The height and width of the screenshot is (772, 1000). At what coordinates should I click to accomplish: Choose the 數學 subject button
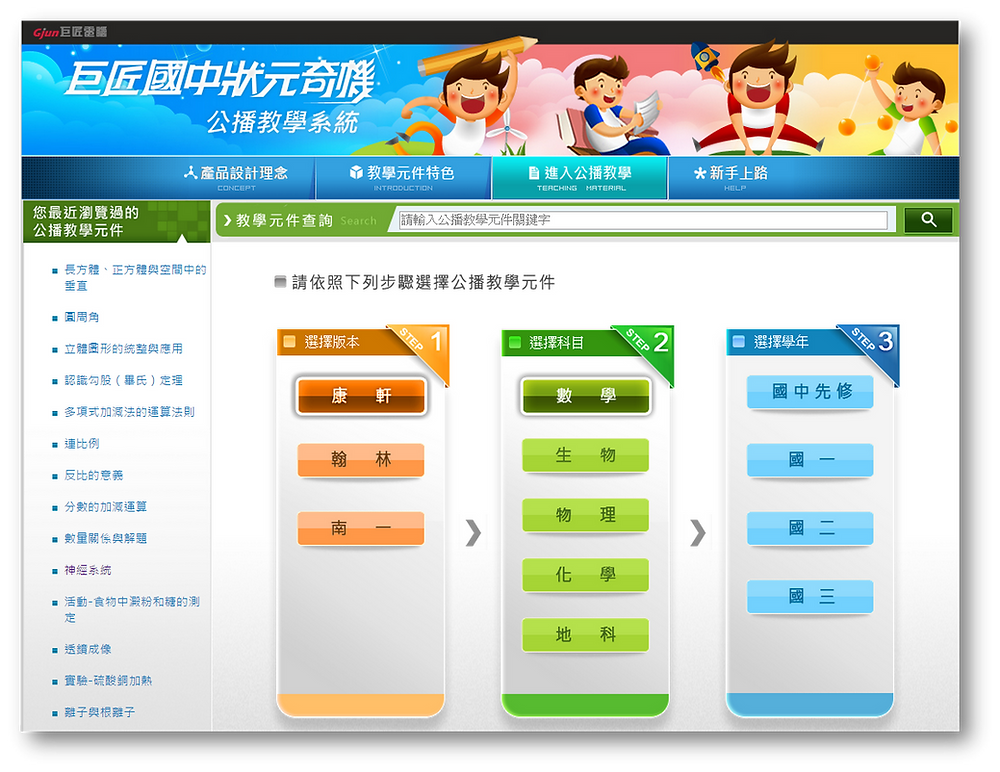585,396
